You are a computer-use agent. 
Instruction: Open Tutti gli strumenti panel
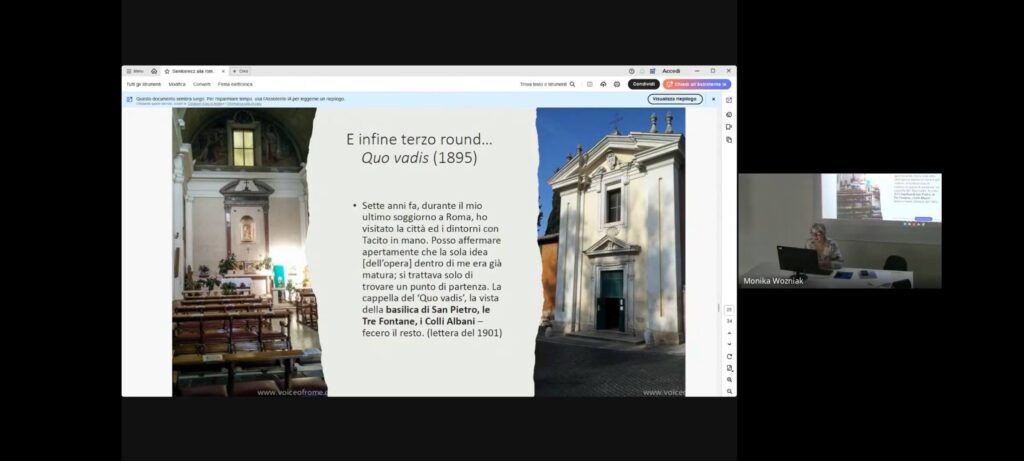click(x=144, y=84)
